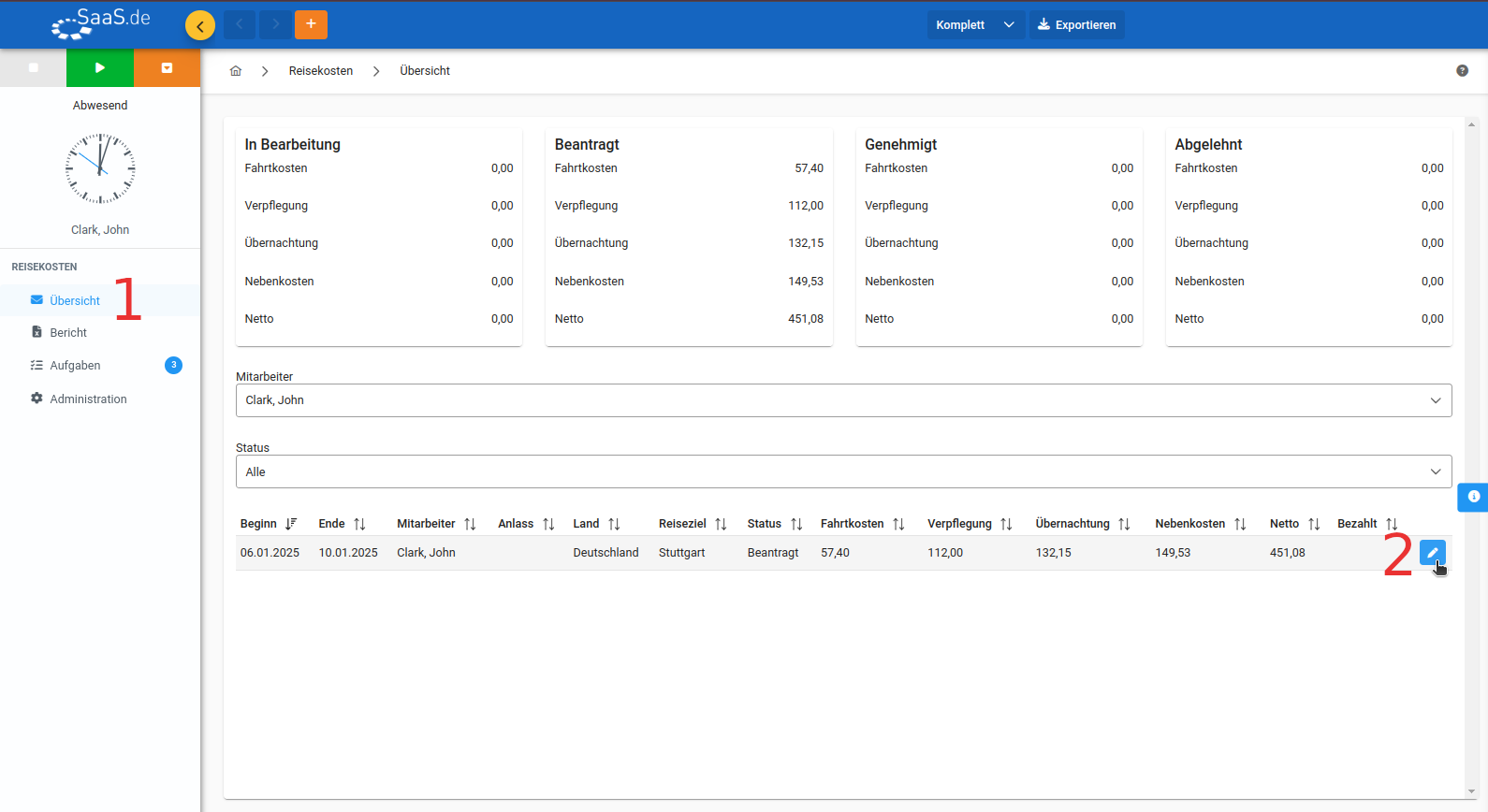The image size is (1488, 812).
Task: Open Aufgaben in the sidebar menu
Action: 75,366
